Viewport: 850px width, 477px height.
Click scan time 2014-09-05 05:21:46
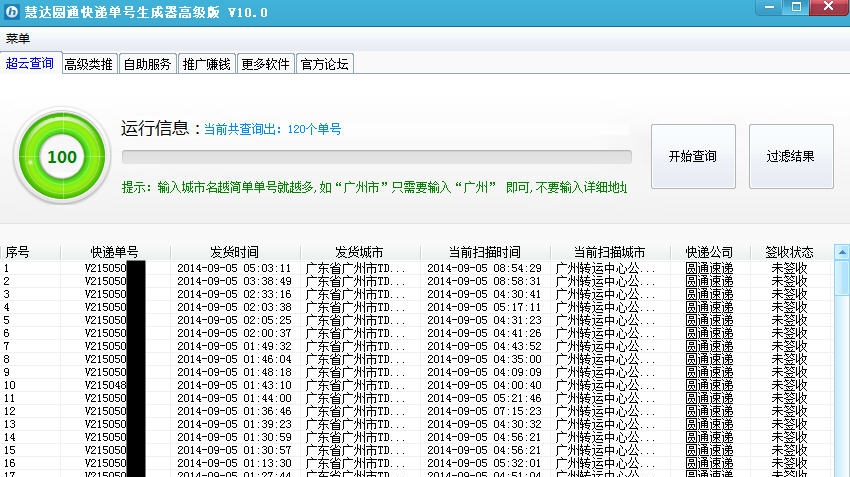[x=484, y=398]
